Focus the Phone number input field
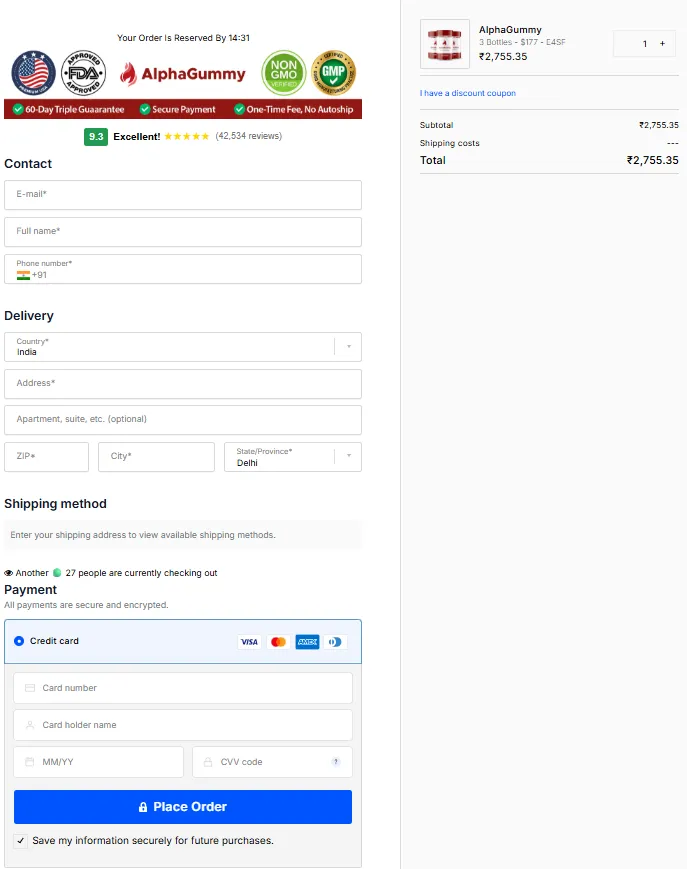This screenshot has width=687, height=869. click(183, 269)
